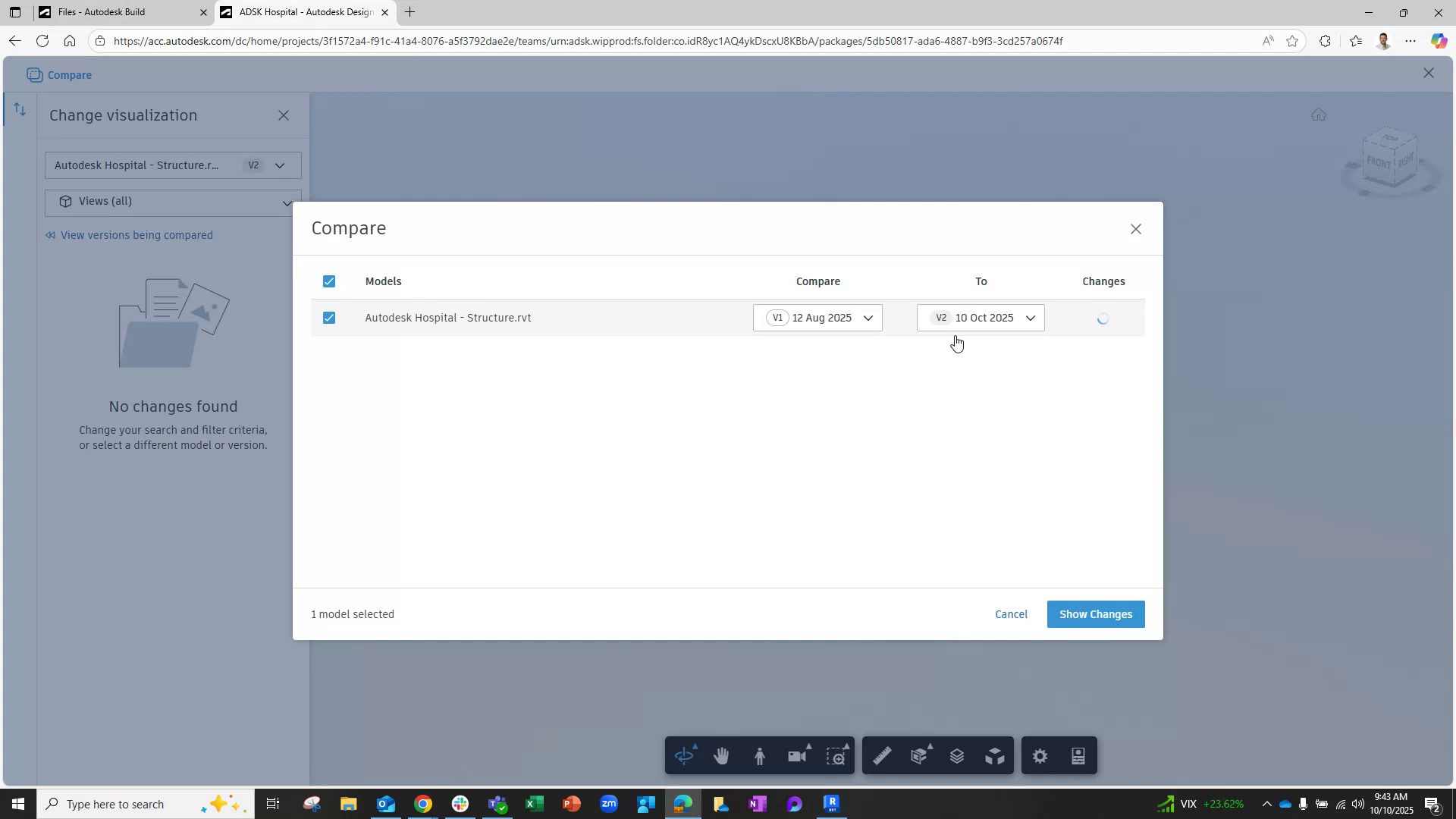
Task: Open the Explode model tool
Action: 995,755
